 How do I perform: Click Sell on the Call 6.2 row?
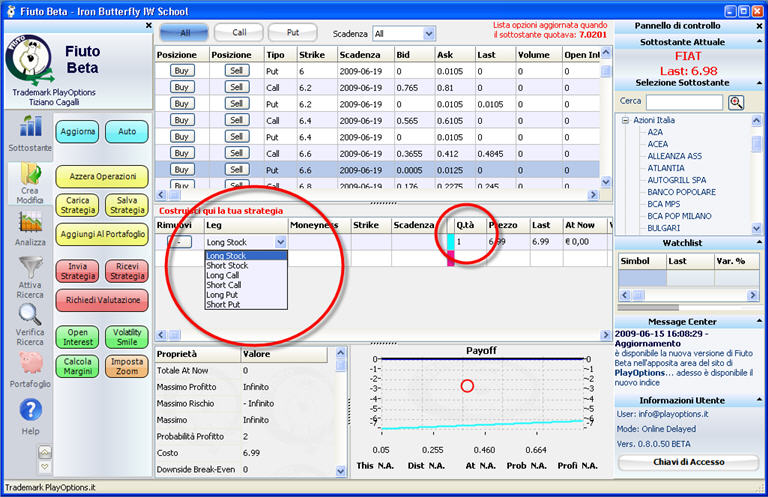[237, 87]
